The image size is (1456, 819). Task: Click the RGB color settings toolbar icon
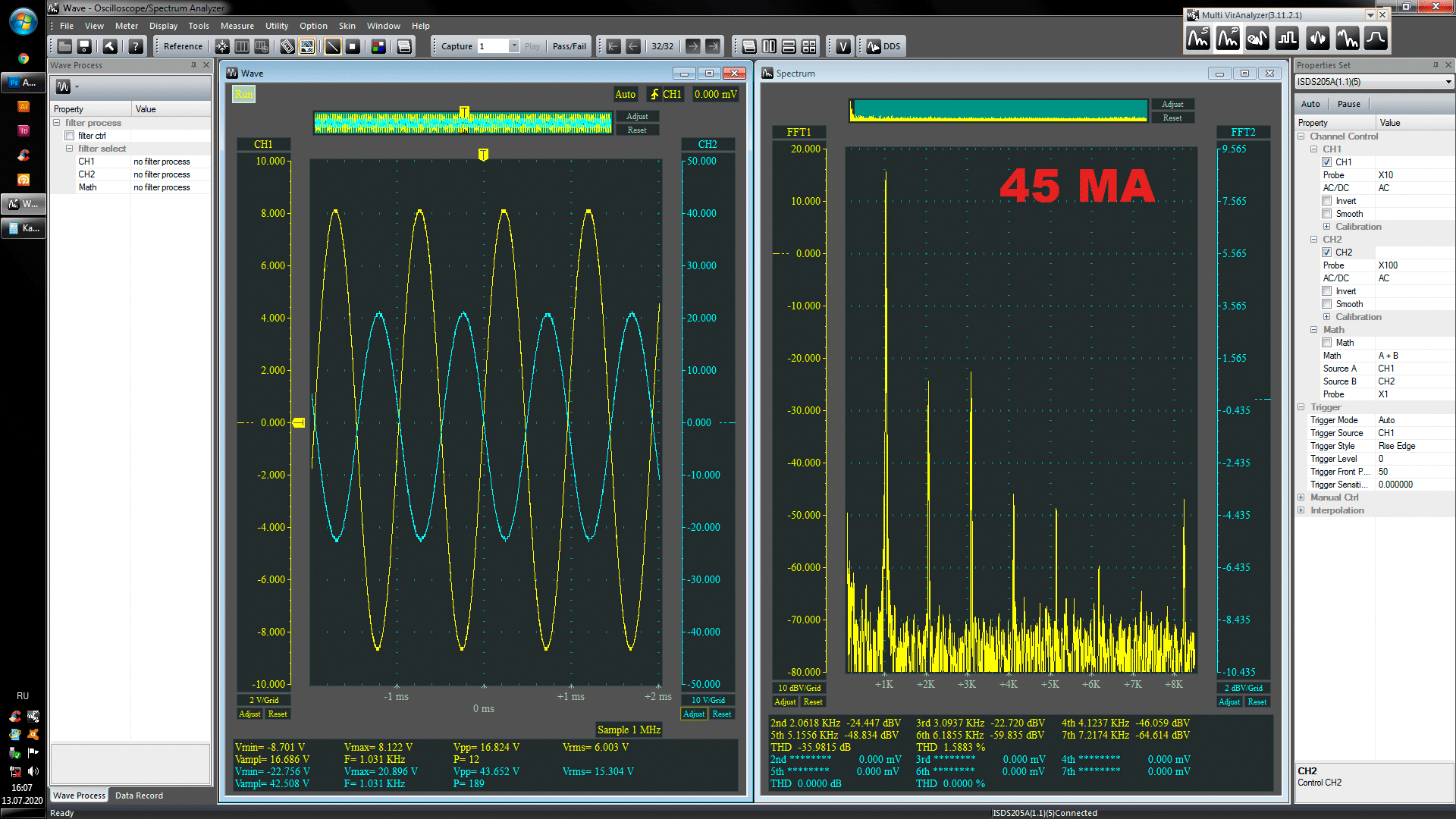pyautogui.click(x=378, y=46)
